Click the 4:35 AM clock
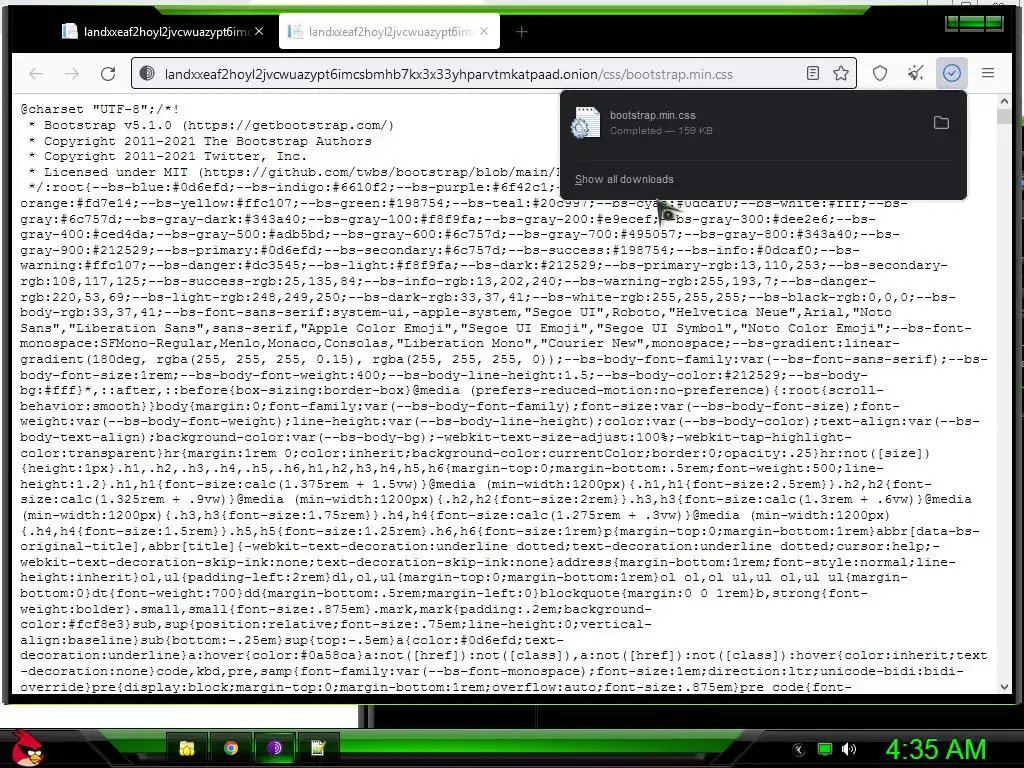 (936, 749)
